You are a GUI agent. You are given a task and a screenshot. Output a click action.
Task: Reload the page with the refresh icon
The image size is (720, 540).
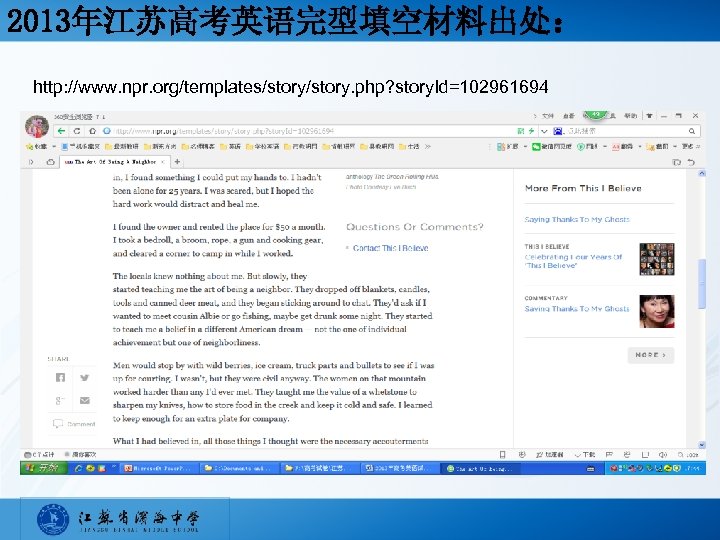pyautogui.click(x=77, y=131)
